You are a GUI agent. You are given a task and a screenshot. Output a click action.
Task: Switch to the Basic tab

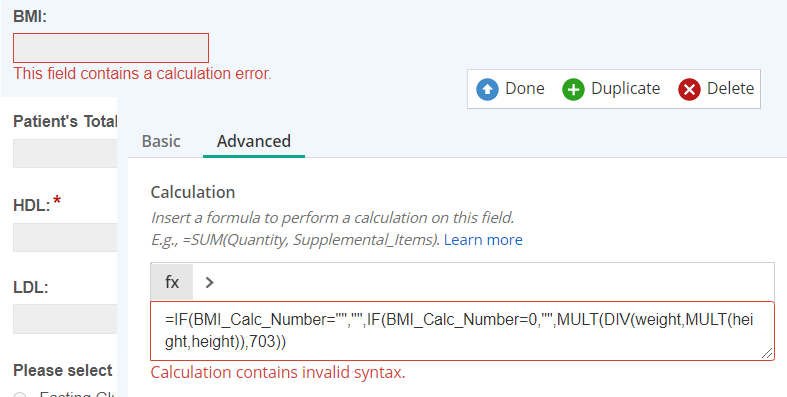point(161,141)
